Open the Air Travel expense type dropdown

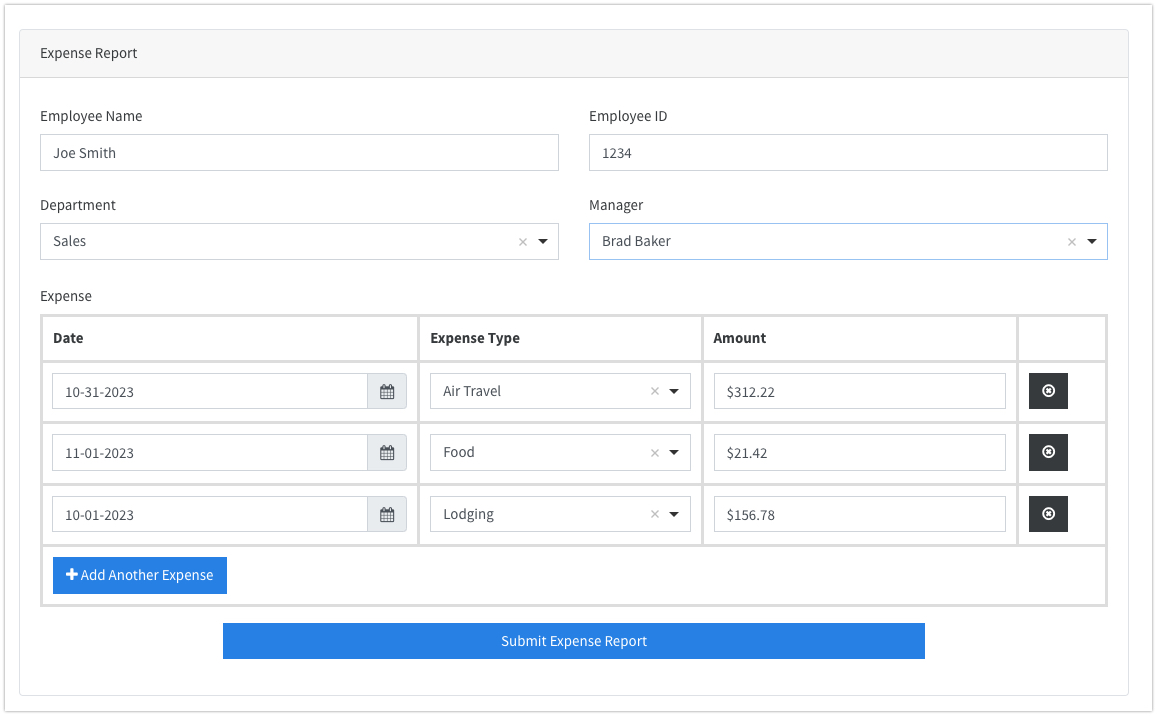click(x=674, y=392)
